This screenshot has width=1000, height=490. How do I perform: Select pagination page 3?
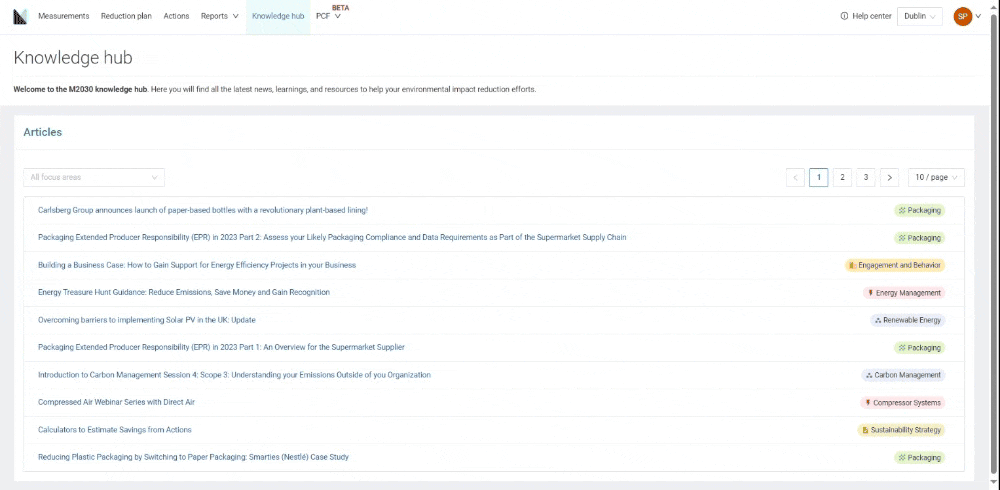(866, 177)
